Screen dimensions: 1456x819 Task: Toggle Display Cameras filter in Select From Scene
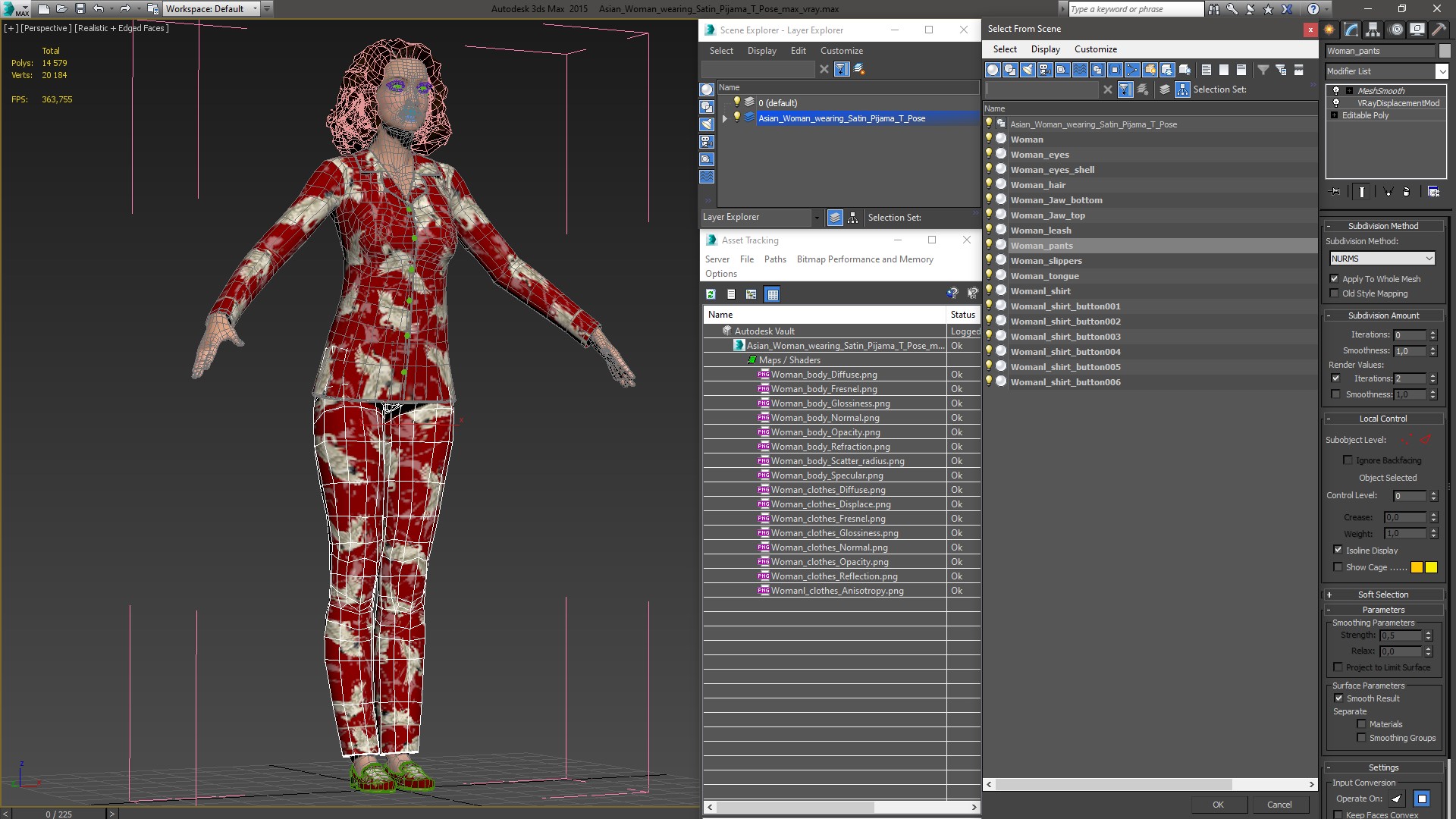pyautogui.click(x=1045, y=70)
